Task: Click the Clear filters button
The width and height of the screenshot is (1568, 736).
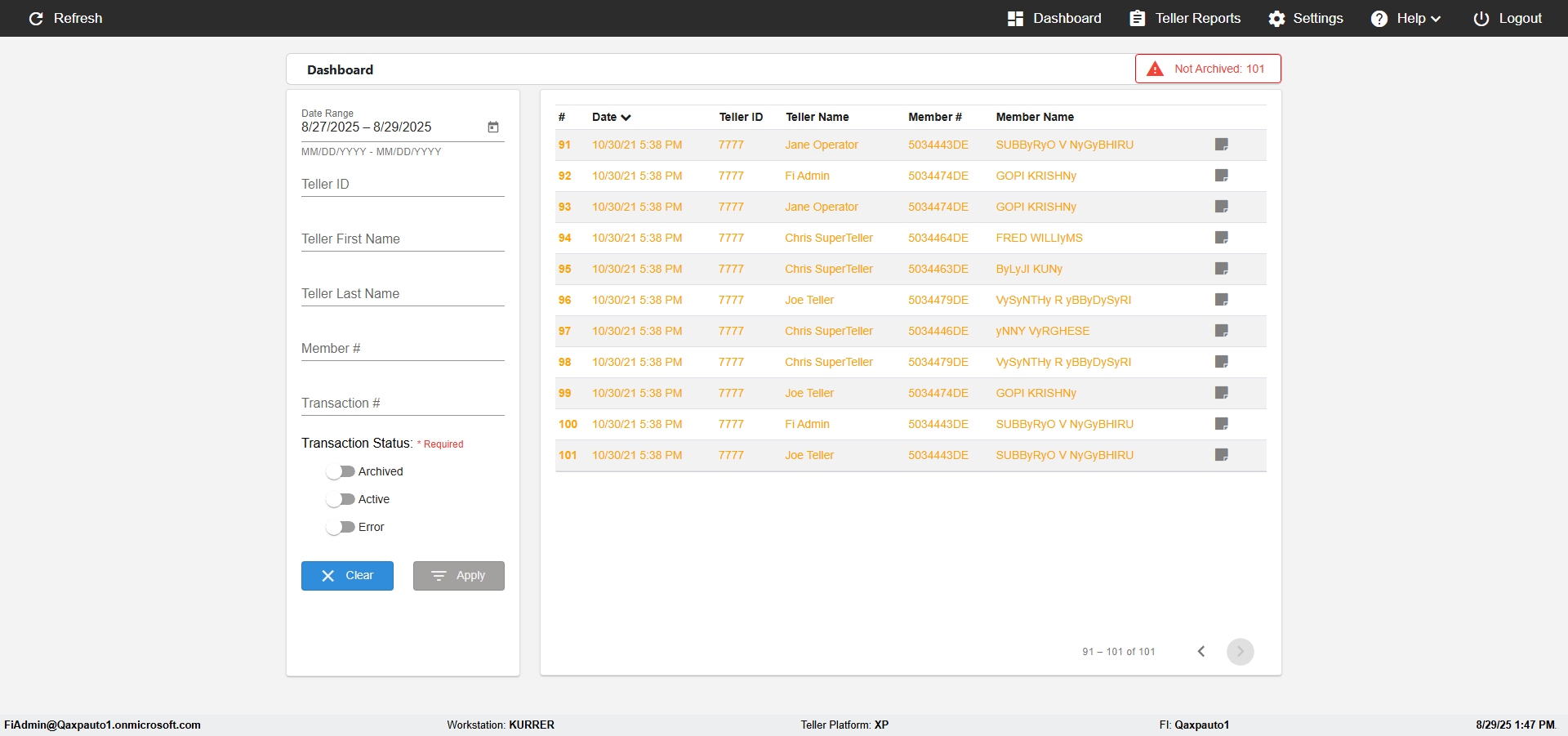Action: 347,576
